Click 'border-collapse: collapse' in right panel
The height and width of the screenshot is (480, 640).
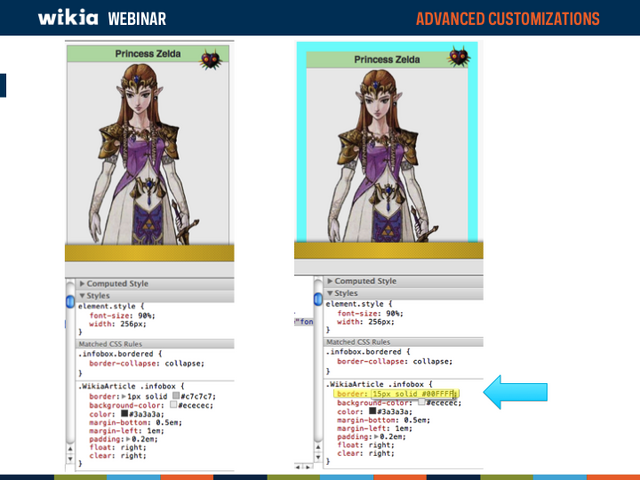coord(394,361)
